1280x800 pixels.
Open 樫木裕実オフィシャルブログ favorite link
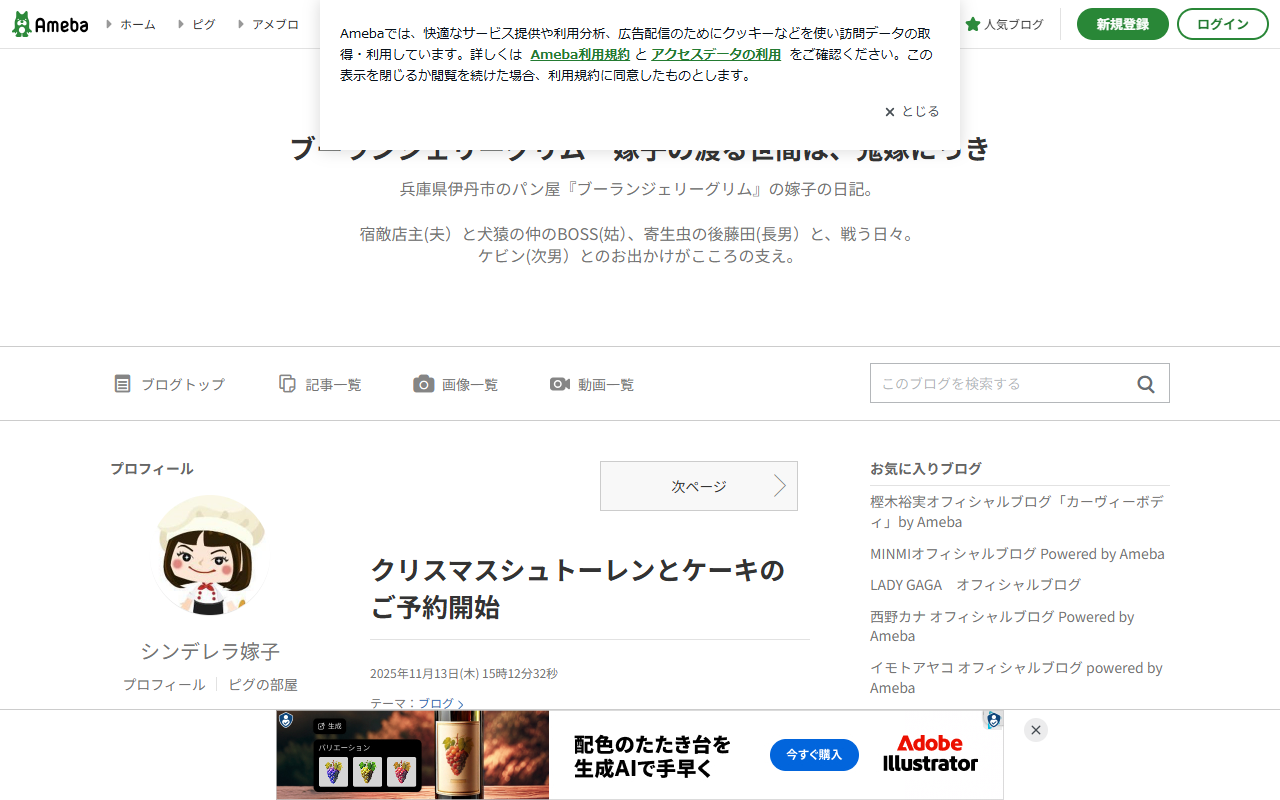coord(1017,511)
